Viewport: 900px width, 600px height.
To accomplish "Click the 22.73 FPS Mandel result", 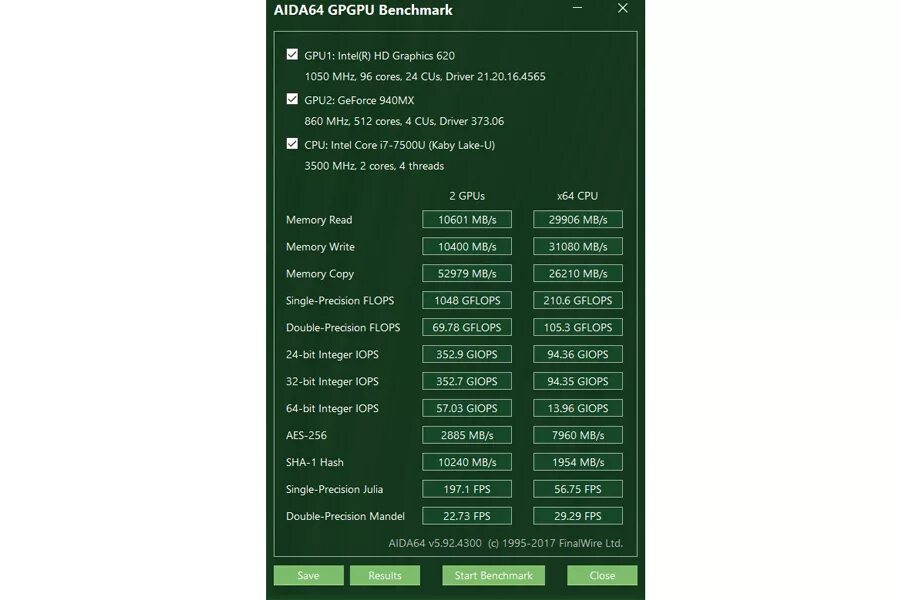I will click(467, 516).
